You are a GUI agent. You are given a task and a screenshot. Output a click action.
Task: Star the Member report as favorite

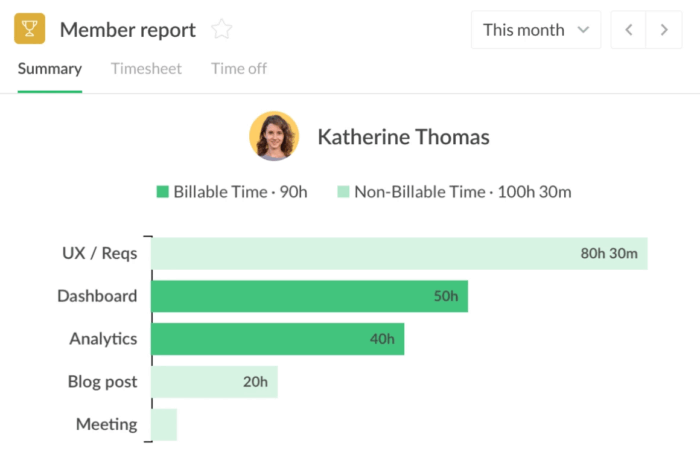tap(222, 30)
